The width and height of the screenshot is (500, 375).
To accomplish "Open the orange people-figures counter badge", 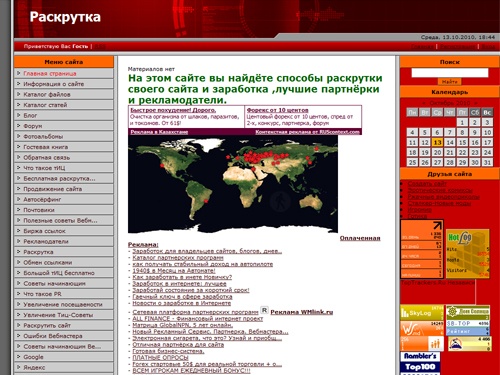I will coord(422,344).
